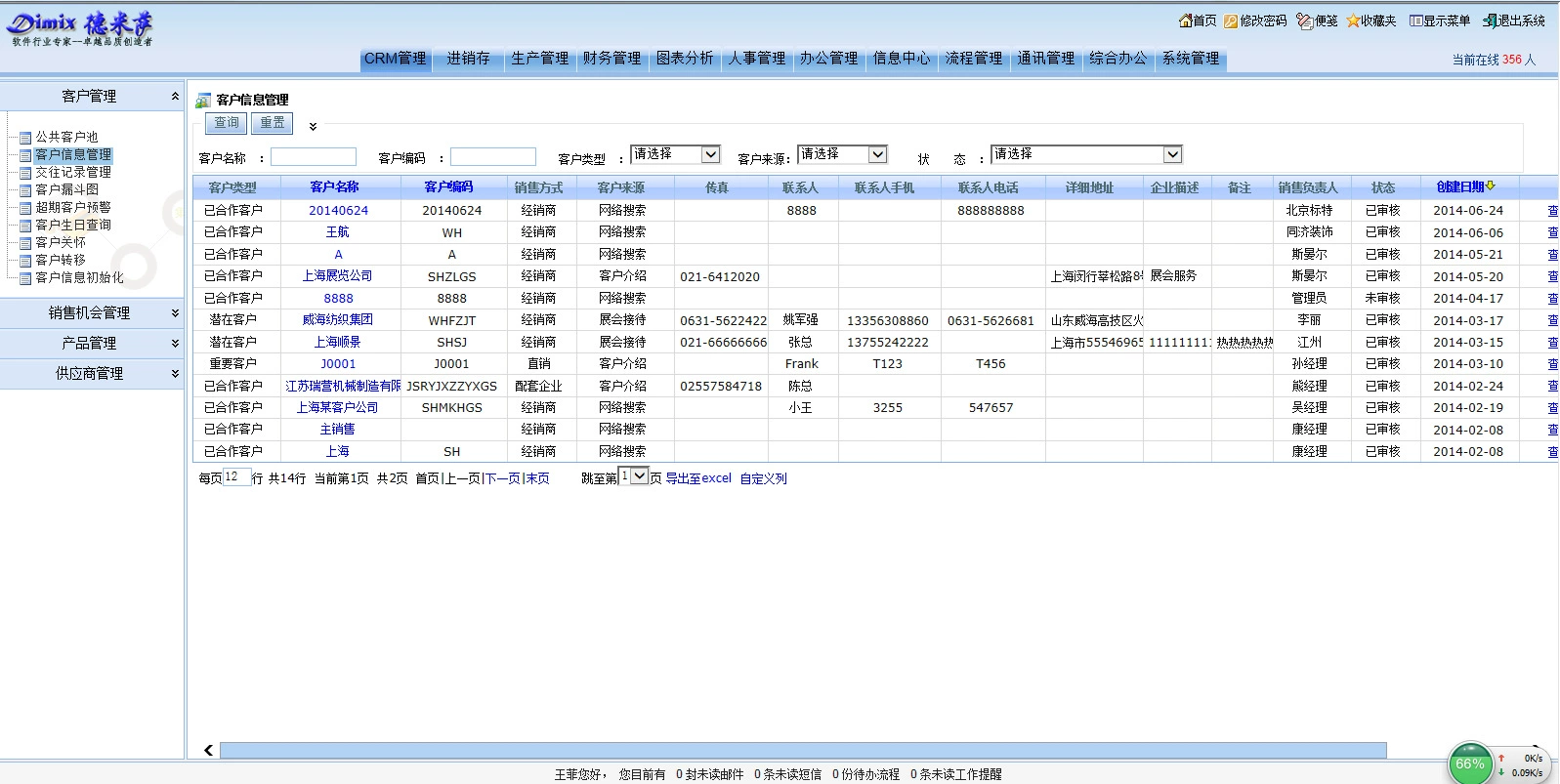
Task: Open 客户转移 in the sidebar
Action: coord(61,260)
